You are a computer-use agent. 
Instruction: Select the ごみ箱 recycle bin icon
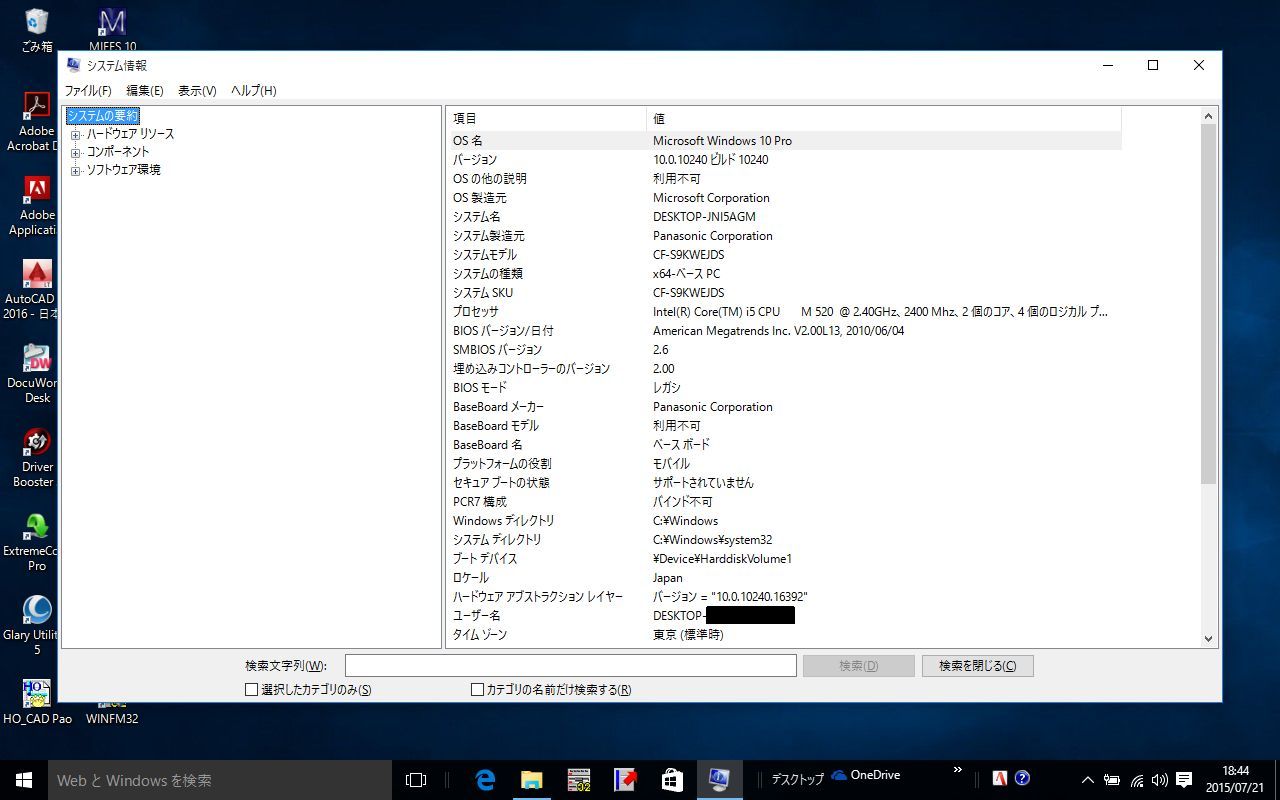point(37,22)
